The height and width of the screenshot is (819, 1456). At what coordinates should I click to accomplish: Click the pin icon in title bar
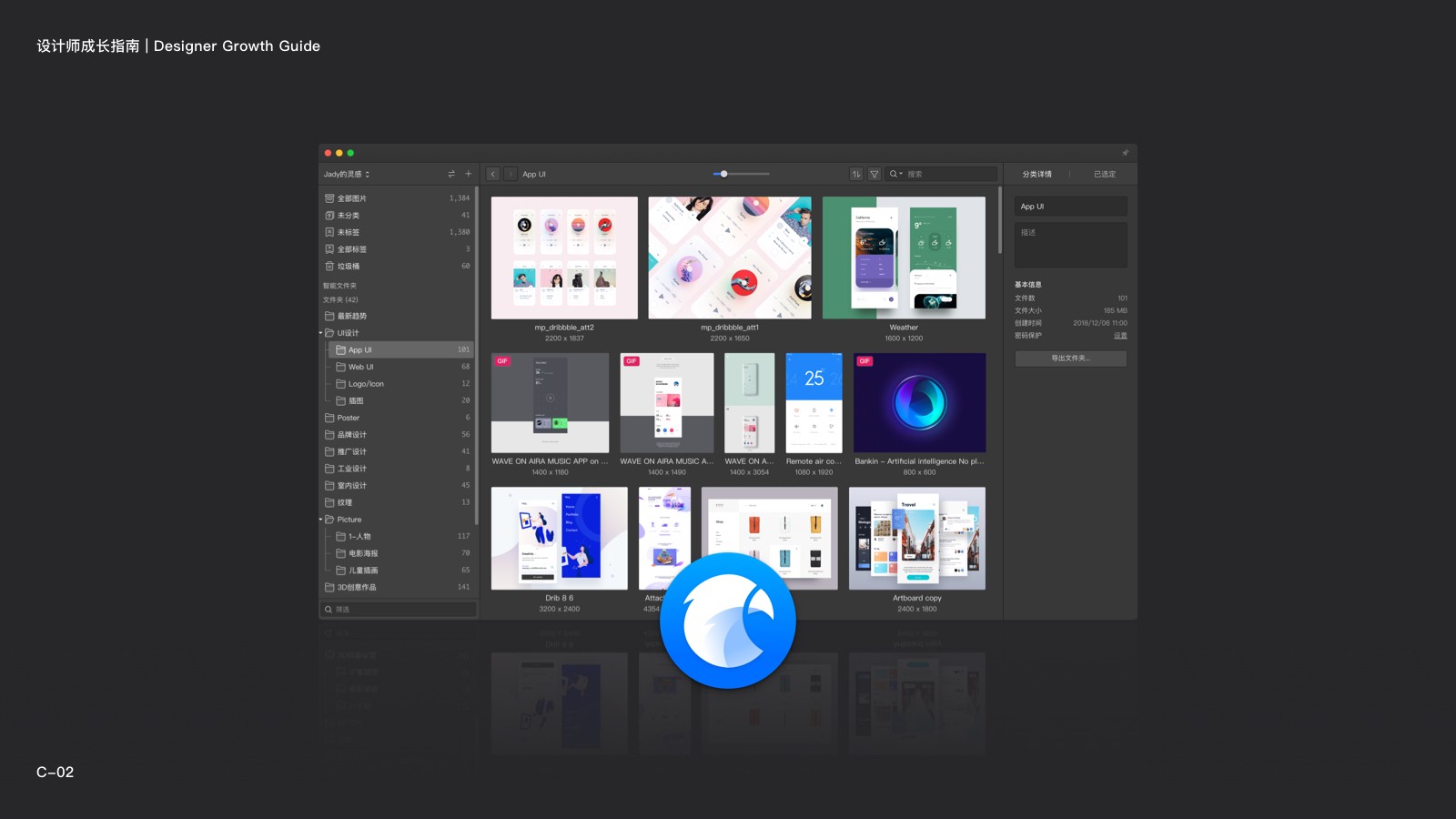pos(1125,153)
